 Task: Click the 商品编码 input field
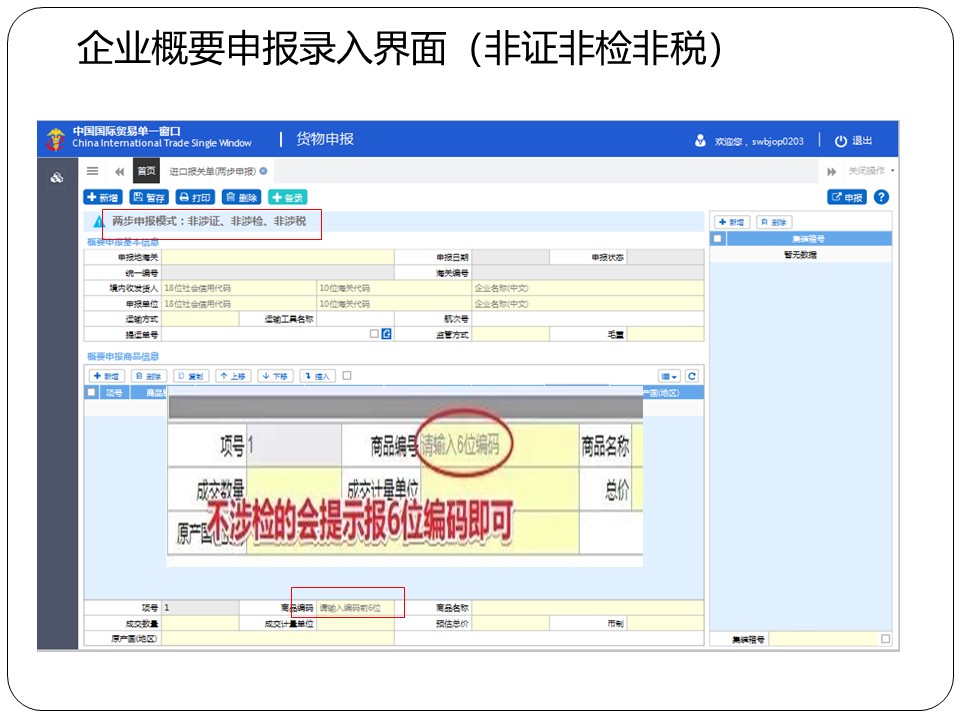355,607
